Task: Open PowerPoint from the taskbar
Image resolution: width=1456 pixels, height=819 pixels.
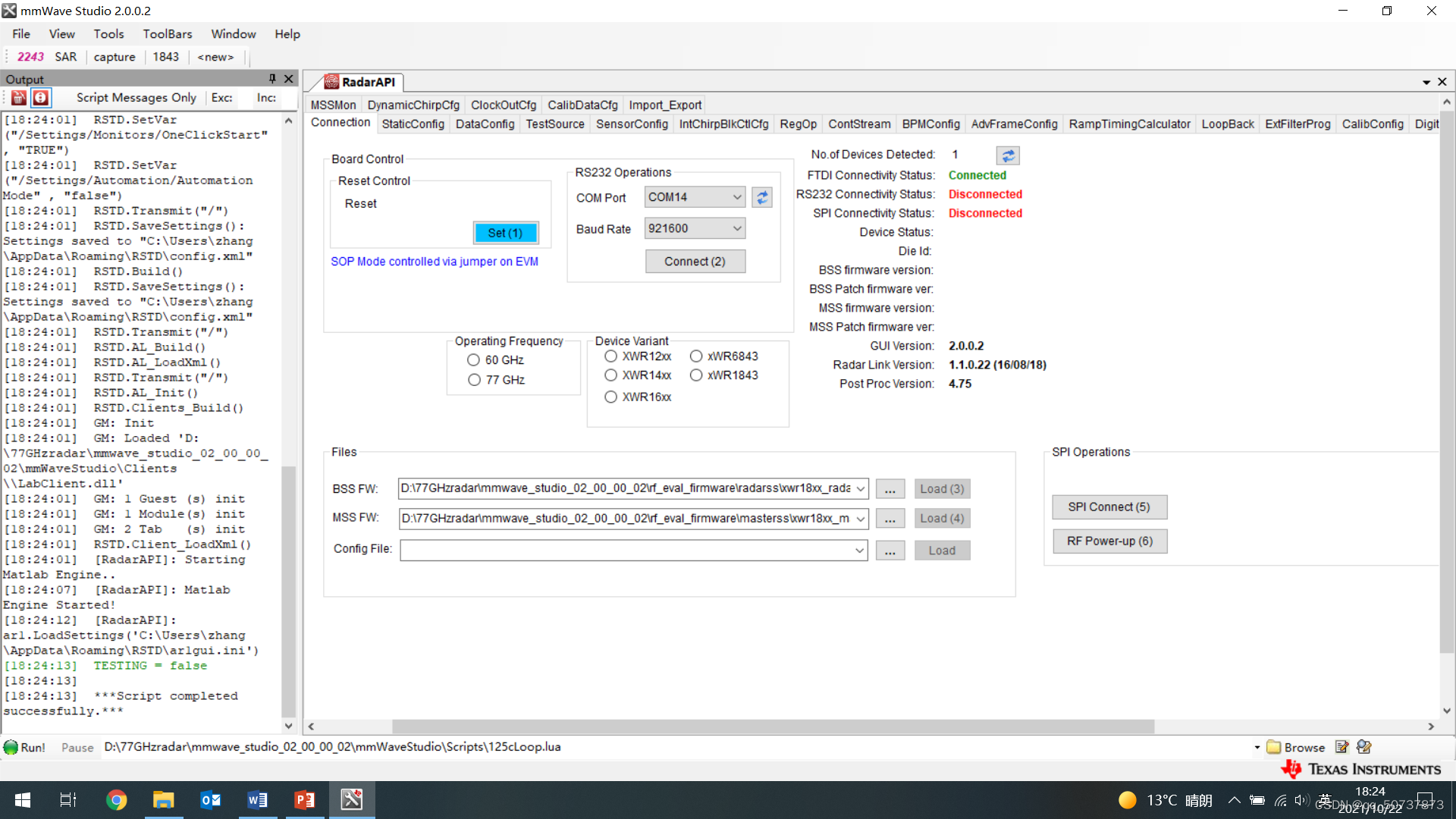Action: 305,800
